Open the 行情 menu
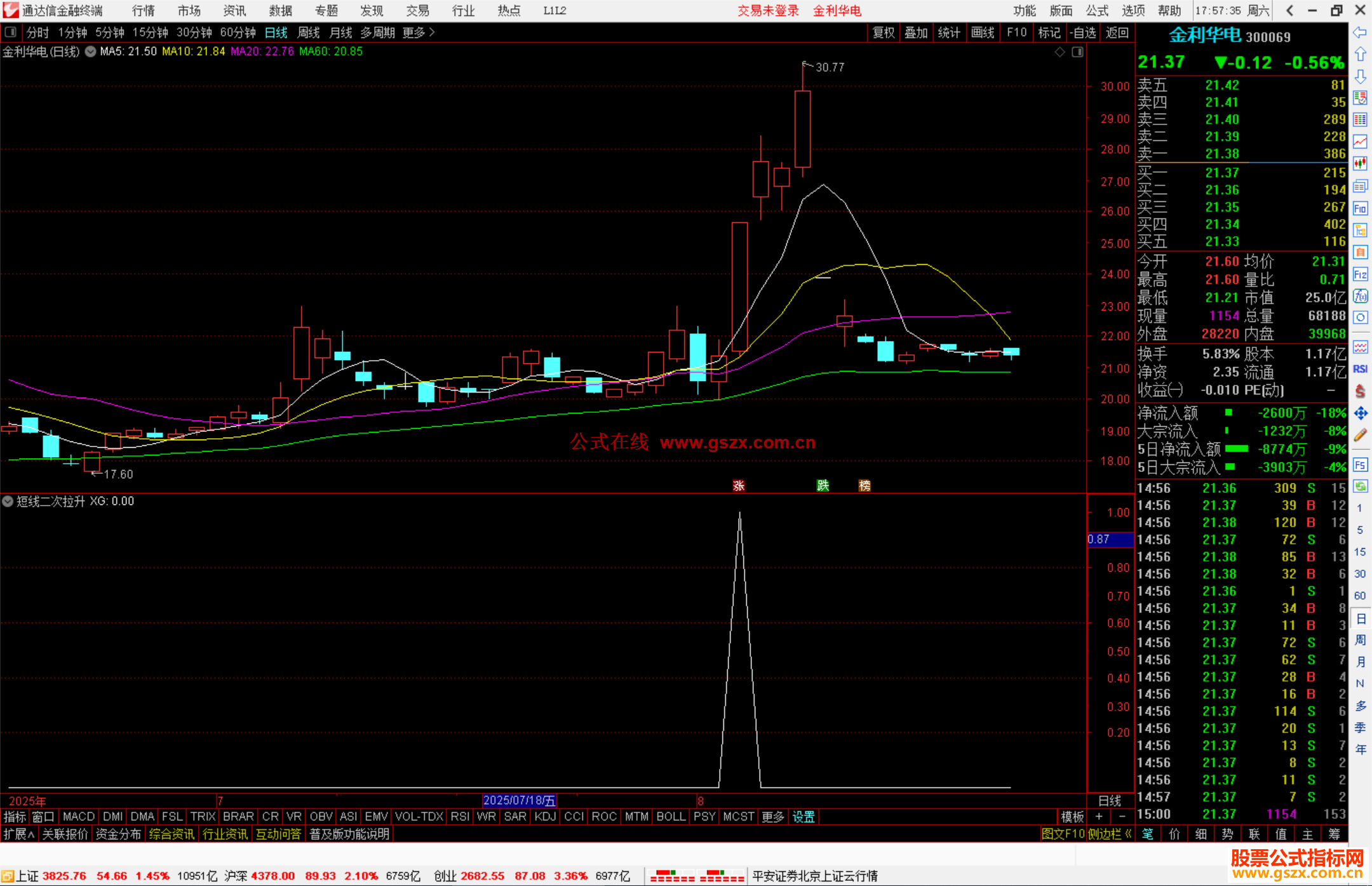 (144, 11)
